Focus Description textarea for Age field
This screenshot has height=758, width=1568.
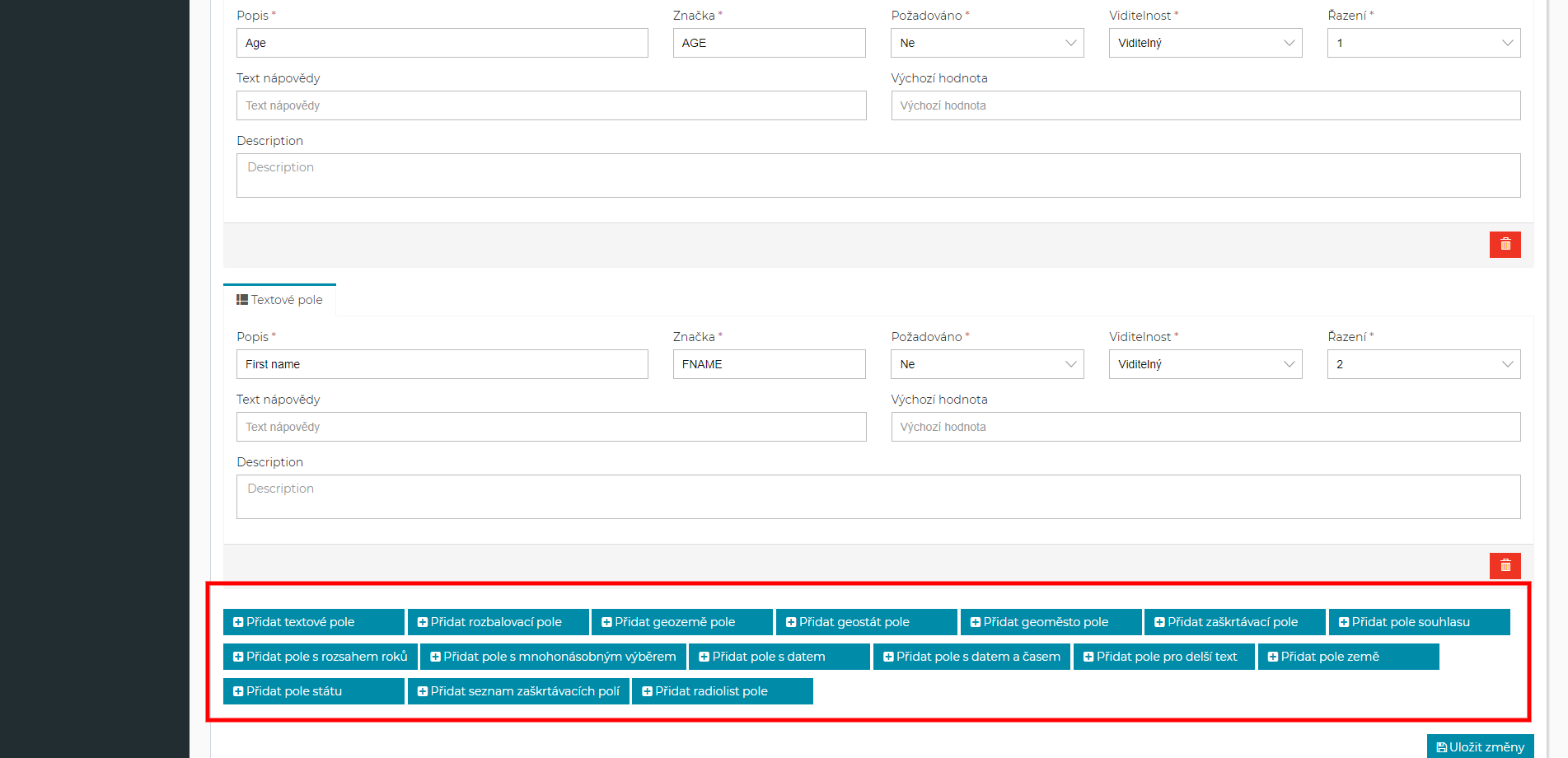point(878,175)
